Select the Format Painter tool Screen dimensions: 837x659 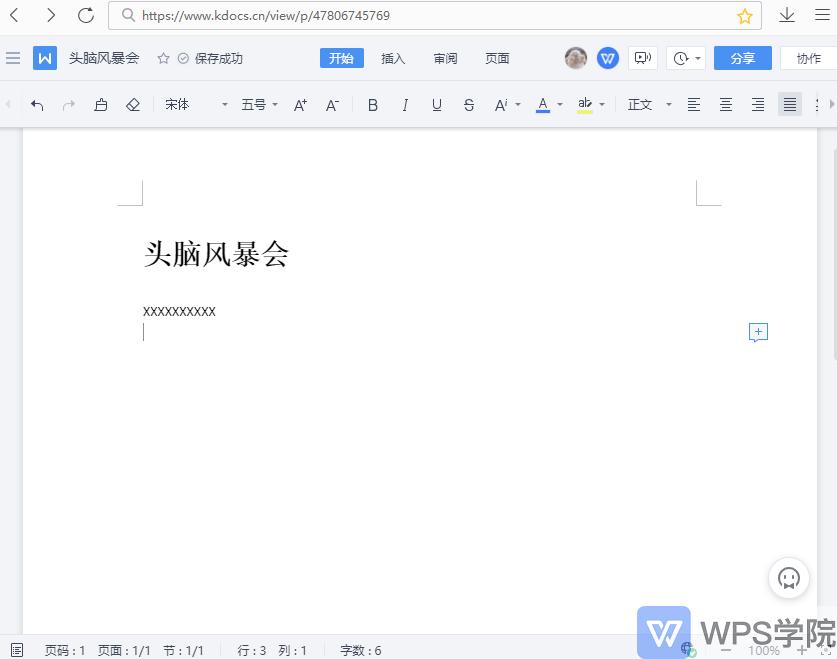pos(101,104)
